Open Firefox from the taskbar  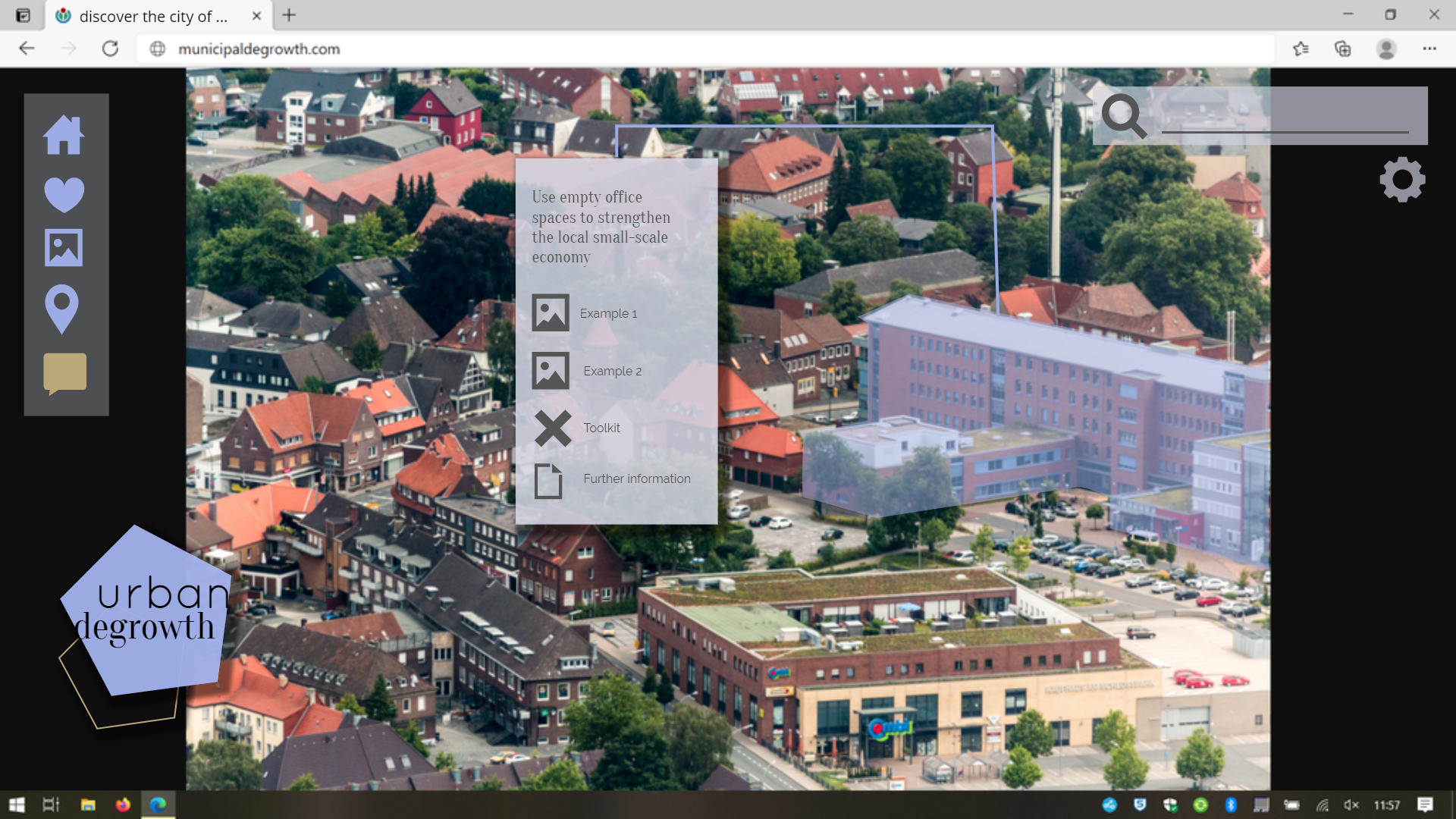[x=123, y=805]
